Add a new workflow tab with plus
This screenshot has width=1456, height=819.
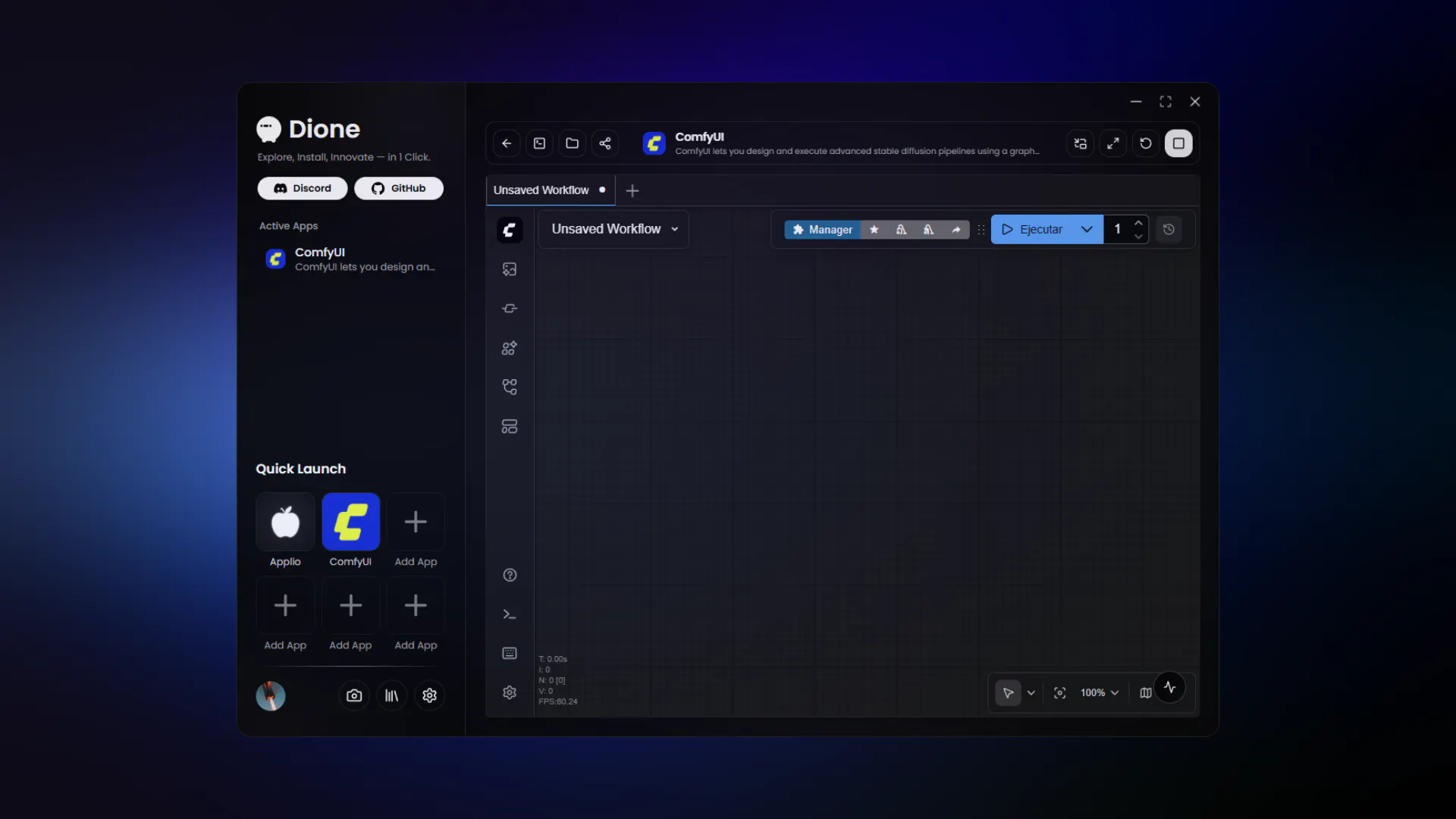[x=632, y=191]
